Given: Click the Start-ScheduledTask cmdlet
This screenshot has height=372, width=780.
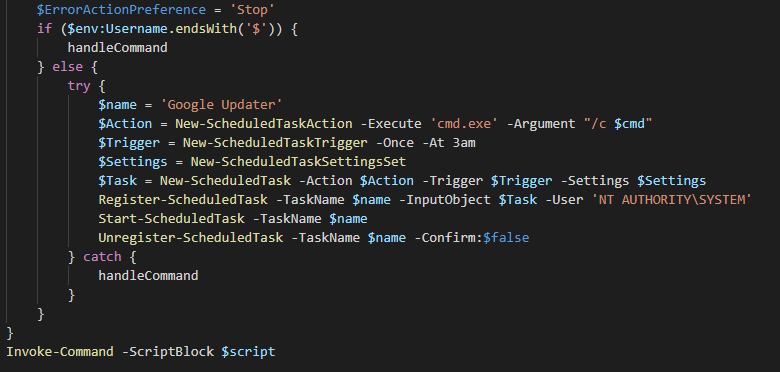Looking at the screenshot, I should click(172, 219).
